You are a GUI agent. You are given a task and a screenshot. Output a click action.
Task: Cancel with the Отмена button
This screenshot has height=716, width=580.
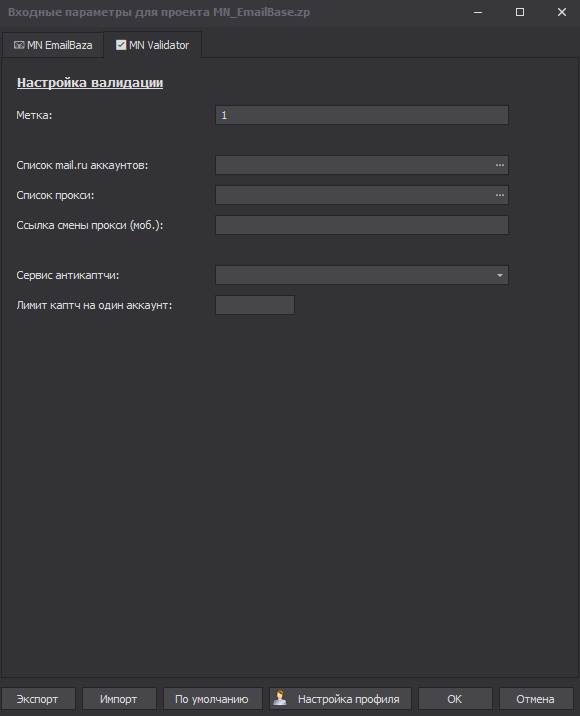coord(536,699)
